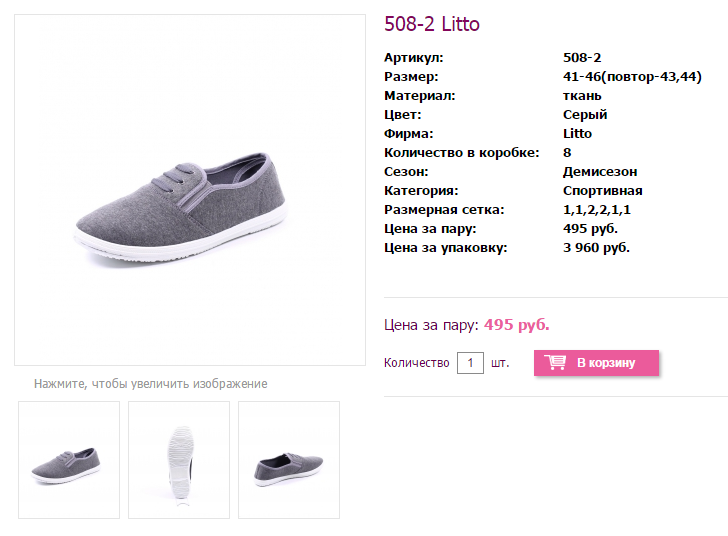
Task: Click the product title "508-2 Litto"
Action: click(431, 24)
